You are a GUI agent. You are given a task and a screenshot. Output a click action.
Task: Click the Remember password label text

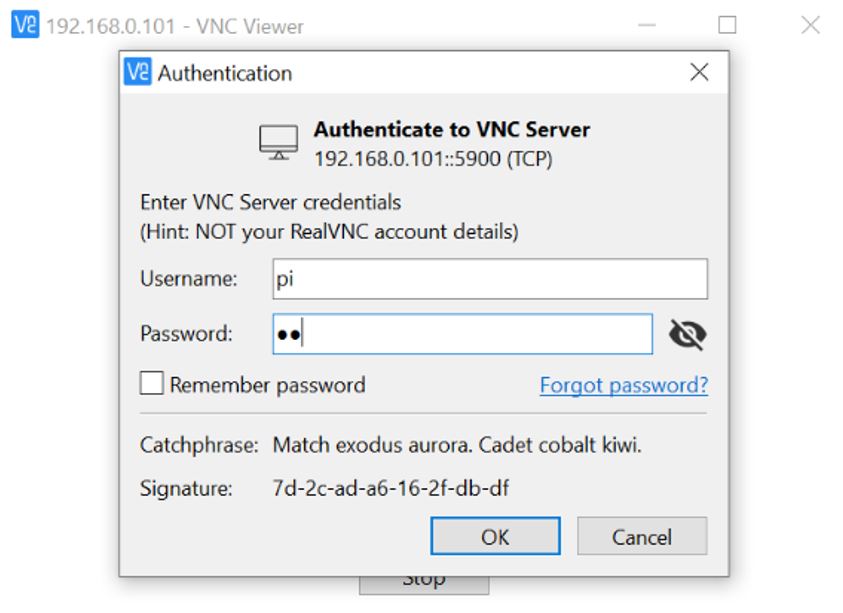tap(267, 385)
